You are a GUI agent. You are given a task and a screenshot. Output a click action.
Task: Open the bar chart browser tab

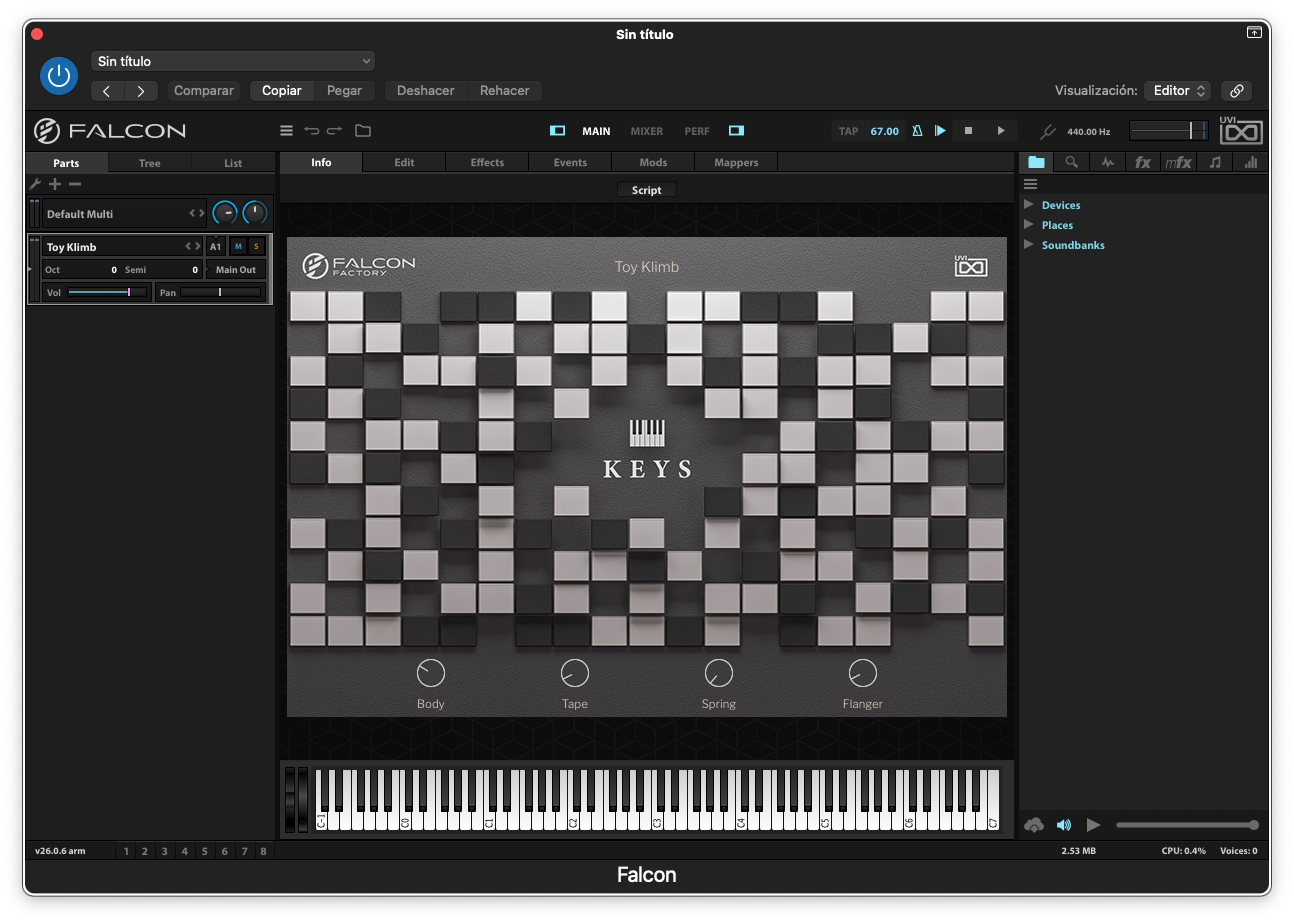1251,162
